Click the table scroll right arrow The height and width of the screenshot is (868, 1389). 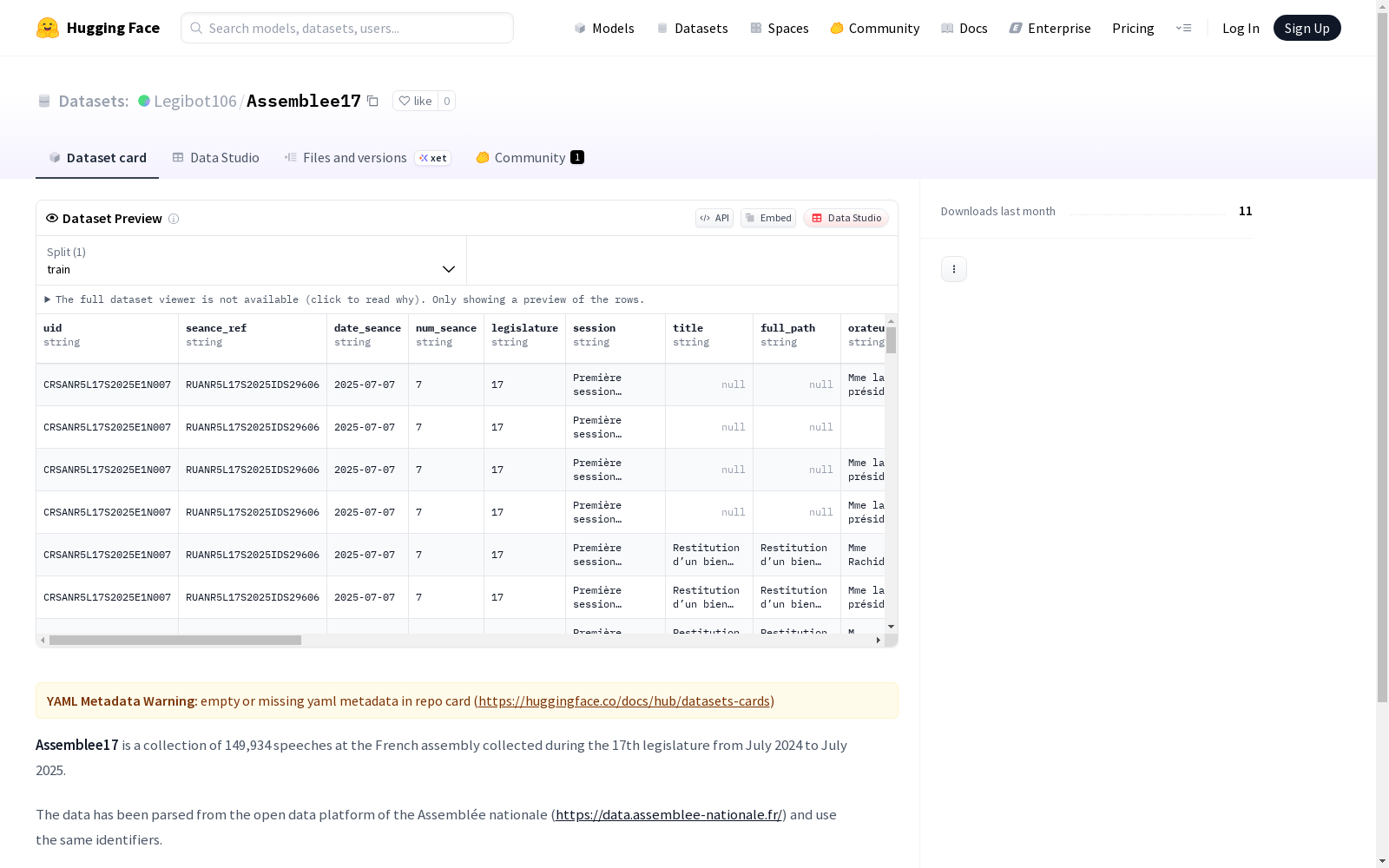click(878, 640)
